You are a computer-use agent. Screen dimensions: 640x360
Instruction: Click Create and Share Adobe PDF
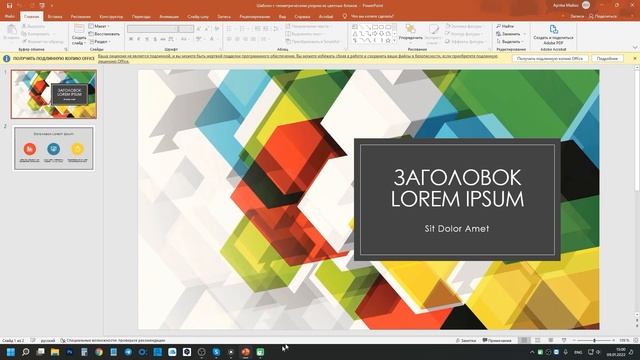pos(553,35)
